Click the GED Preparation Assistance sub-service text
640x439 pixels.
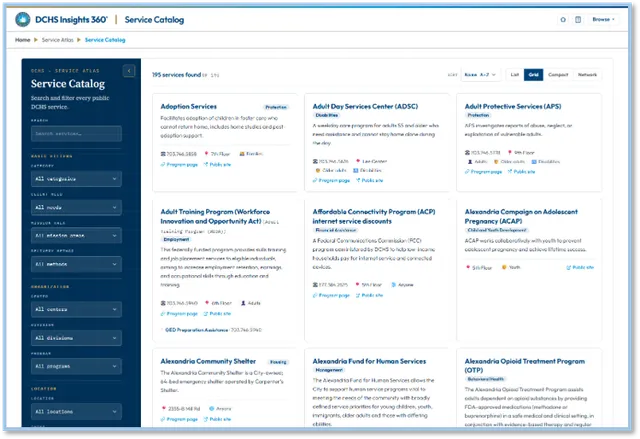click(x=196, y=330)
